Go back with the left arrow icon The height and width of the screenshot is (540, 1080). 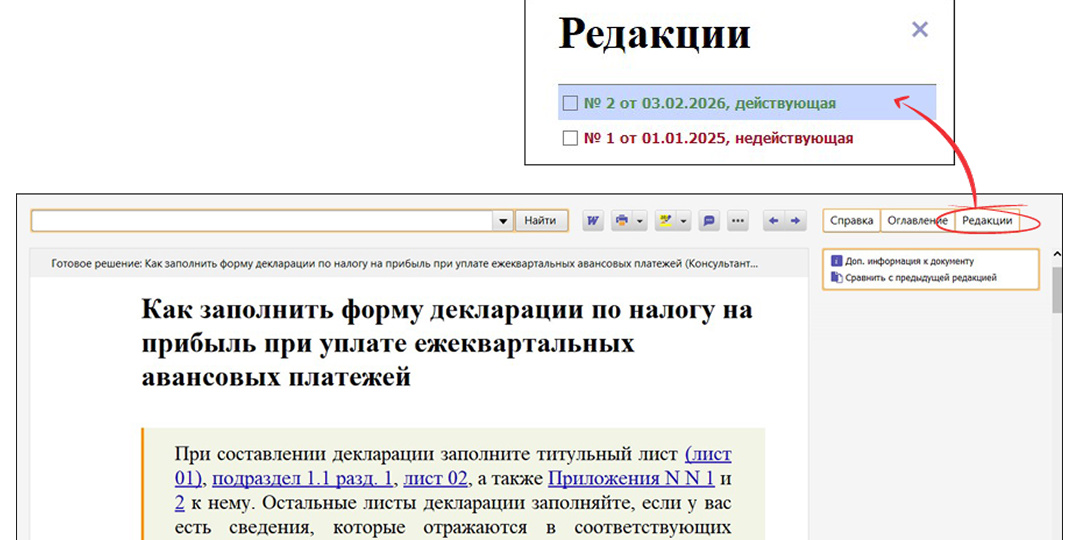tap(774, 220)
